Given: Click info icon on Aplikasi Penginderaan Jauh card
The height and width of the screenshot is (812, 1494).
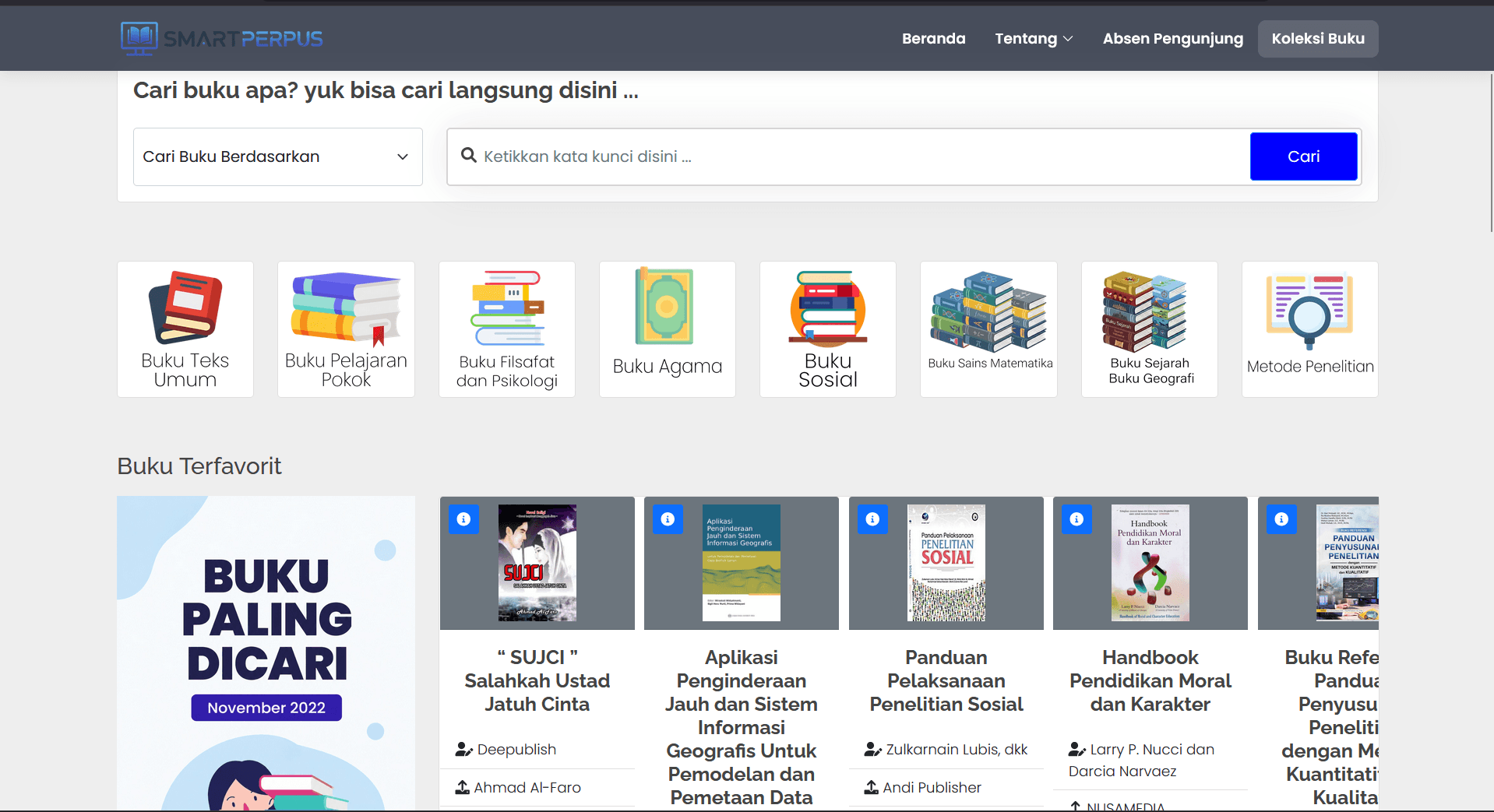Looking at the screenshot, I should click(x=668, y=519).
